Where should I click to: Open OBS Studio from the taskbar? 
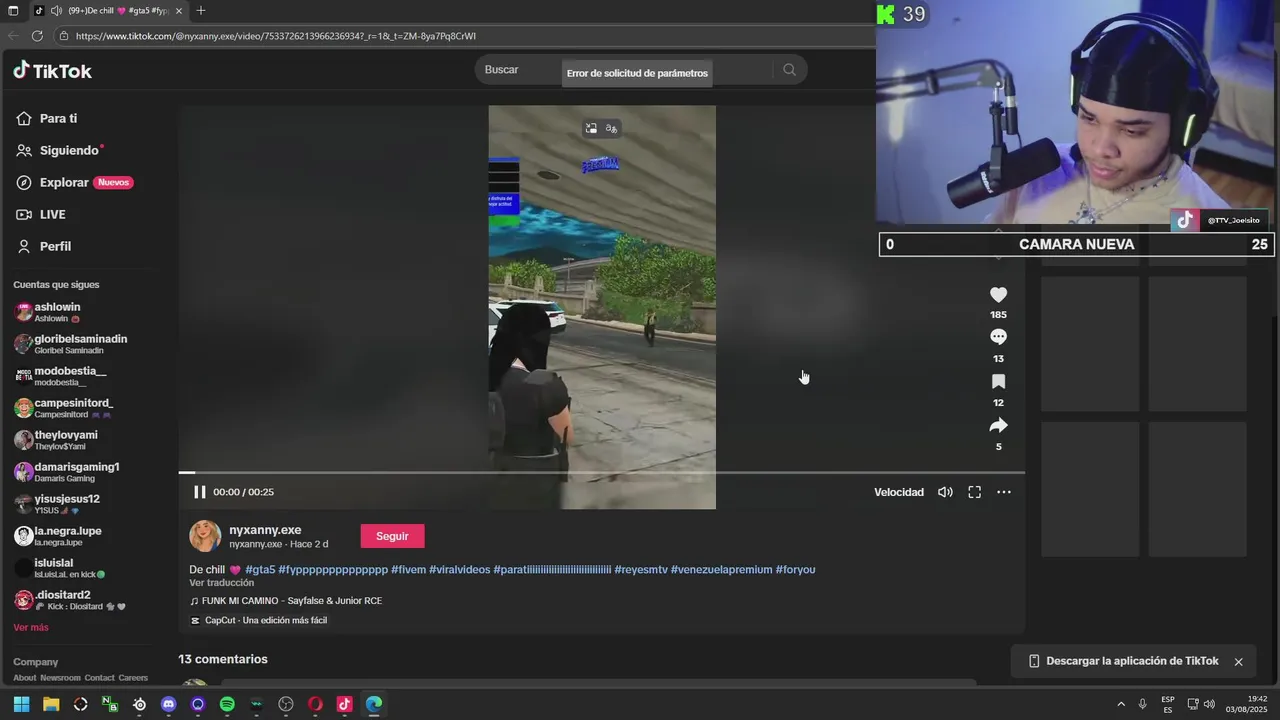click(286, 704)
